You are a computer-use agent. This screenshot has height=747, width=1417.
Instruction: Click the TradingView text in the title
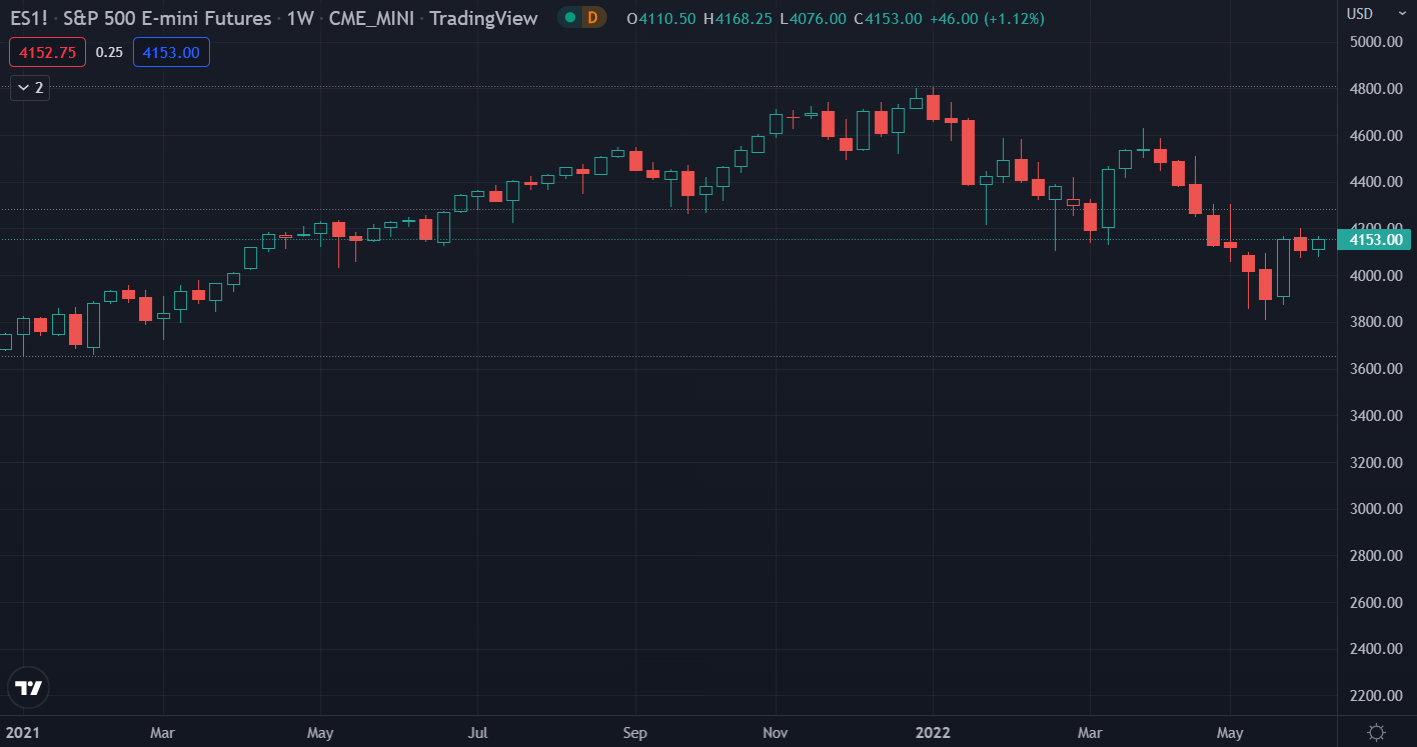483,18
